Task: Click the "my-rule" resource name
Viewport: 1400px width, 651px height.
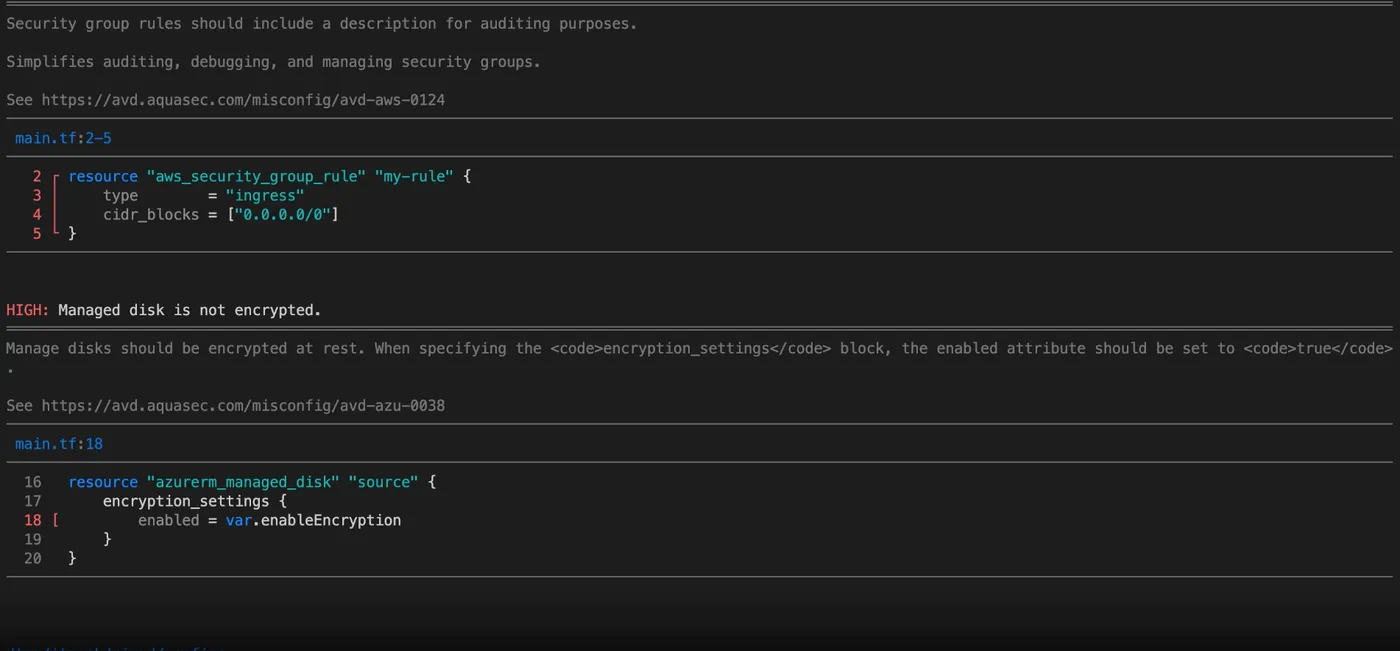Action: 414,176
